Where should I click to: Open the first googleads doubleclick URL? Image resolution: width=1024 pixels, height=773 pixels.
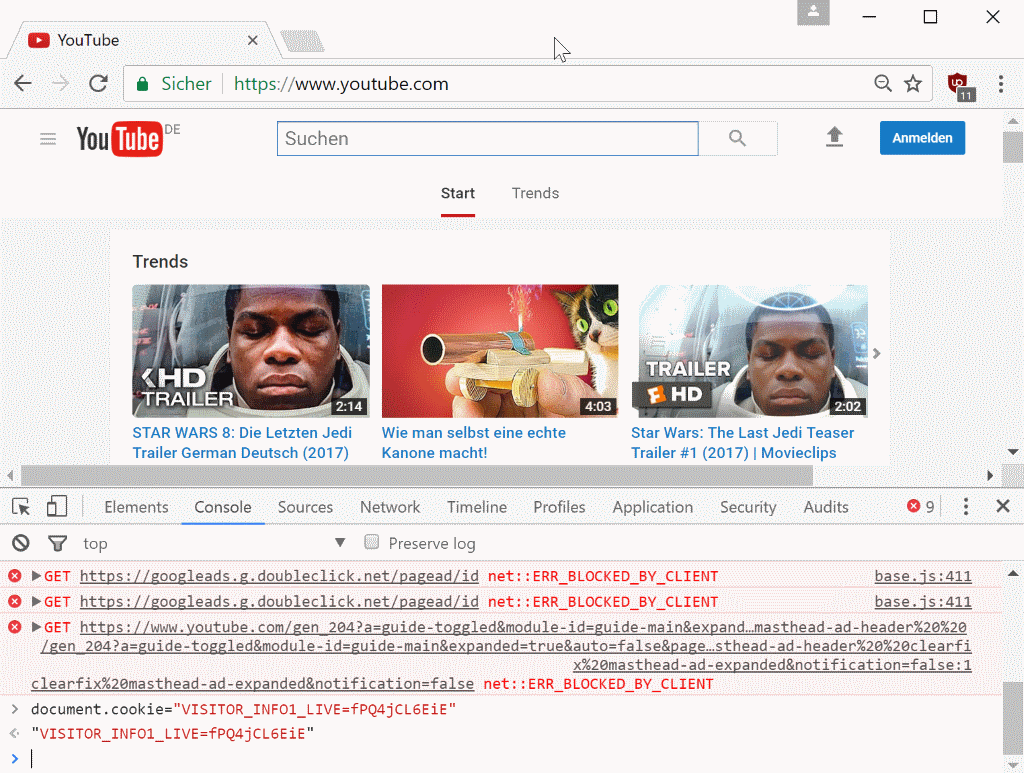[x=280, y=576]
